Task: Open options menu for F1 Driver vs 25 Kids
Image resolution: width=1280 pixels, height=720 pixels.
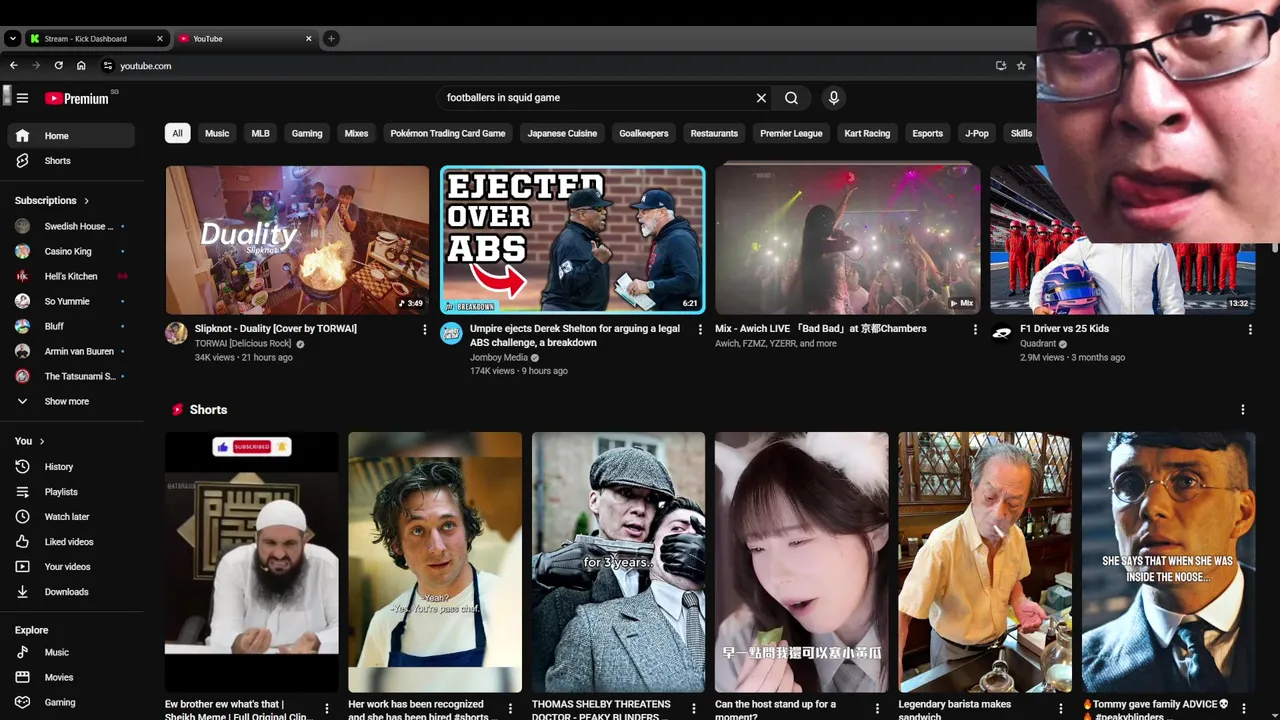Action: tap(1249, 329)
